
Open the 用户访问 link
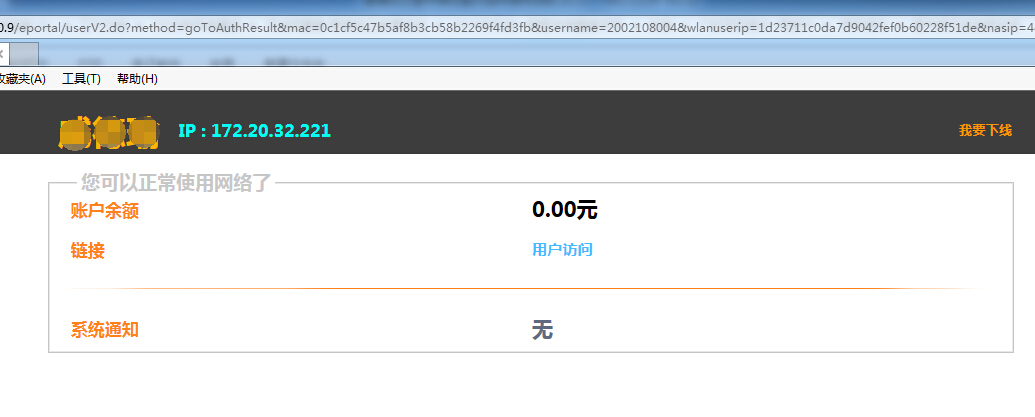click(562, 250)
